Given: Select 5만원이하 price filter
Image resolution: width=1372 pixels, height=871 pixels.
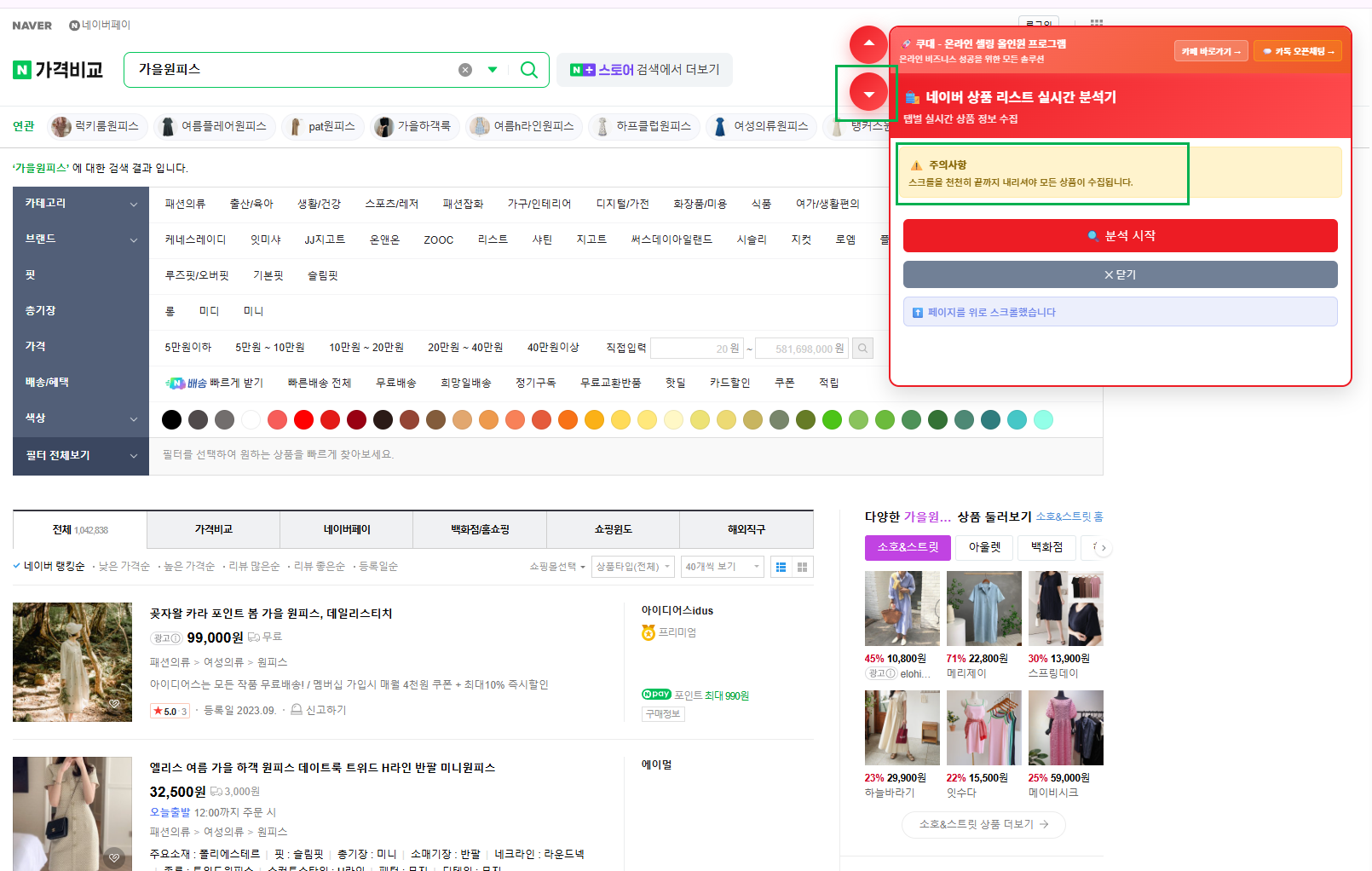Looking at the screenshot, I should pos(188,347).
